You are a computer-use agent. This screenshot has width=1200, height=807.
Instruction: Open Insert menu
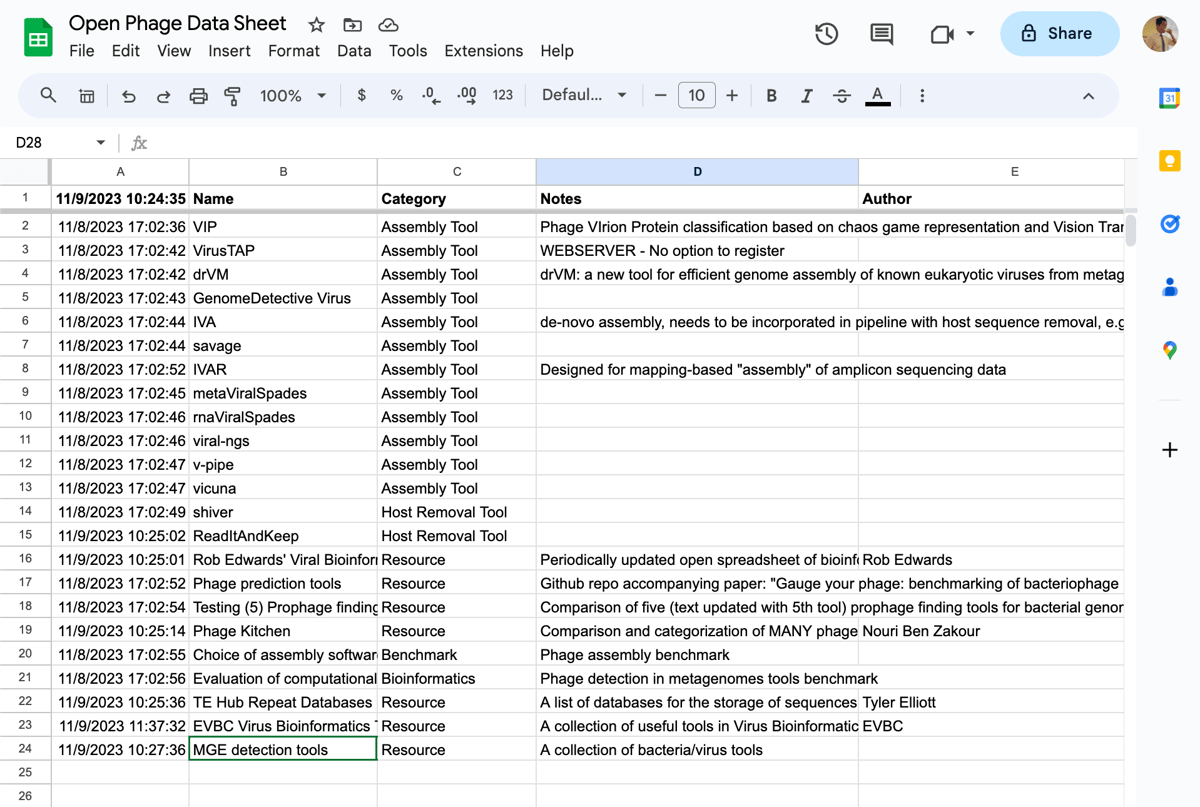[229, 51]
